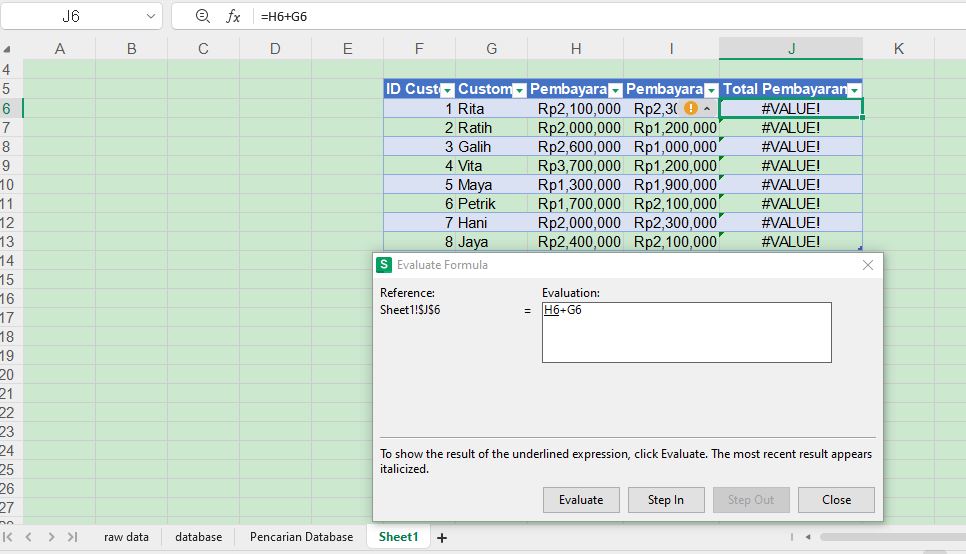
Task: Click the ID cell with value 7
Action: tap(420, 222)
